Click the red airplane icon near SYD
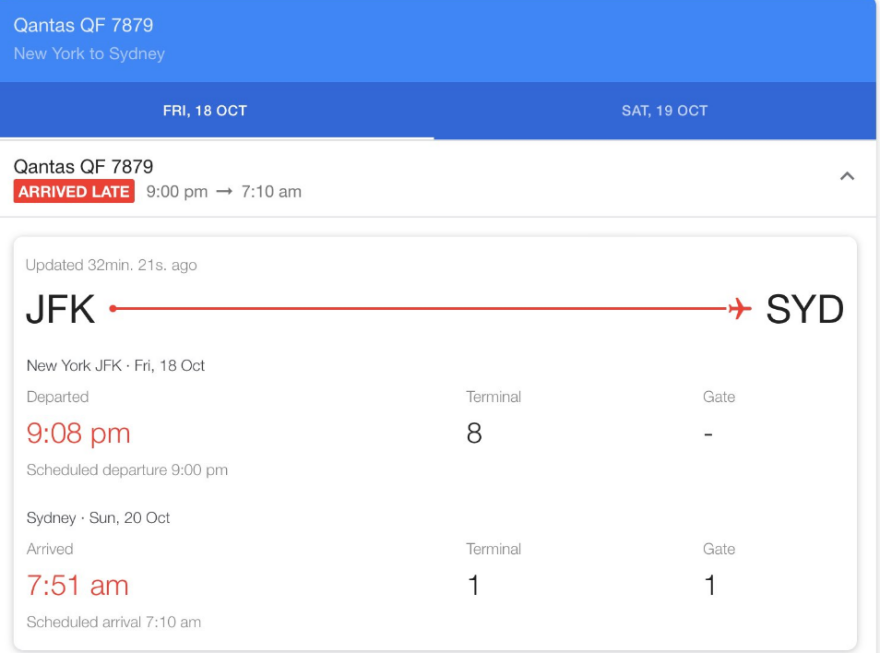 pyautogui.click(x=739, y=309)
